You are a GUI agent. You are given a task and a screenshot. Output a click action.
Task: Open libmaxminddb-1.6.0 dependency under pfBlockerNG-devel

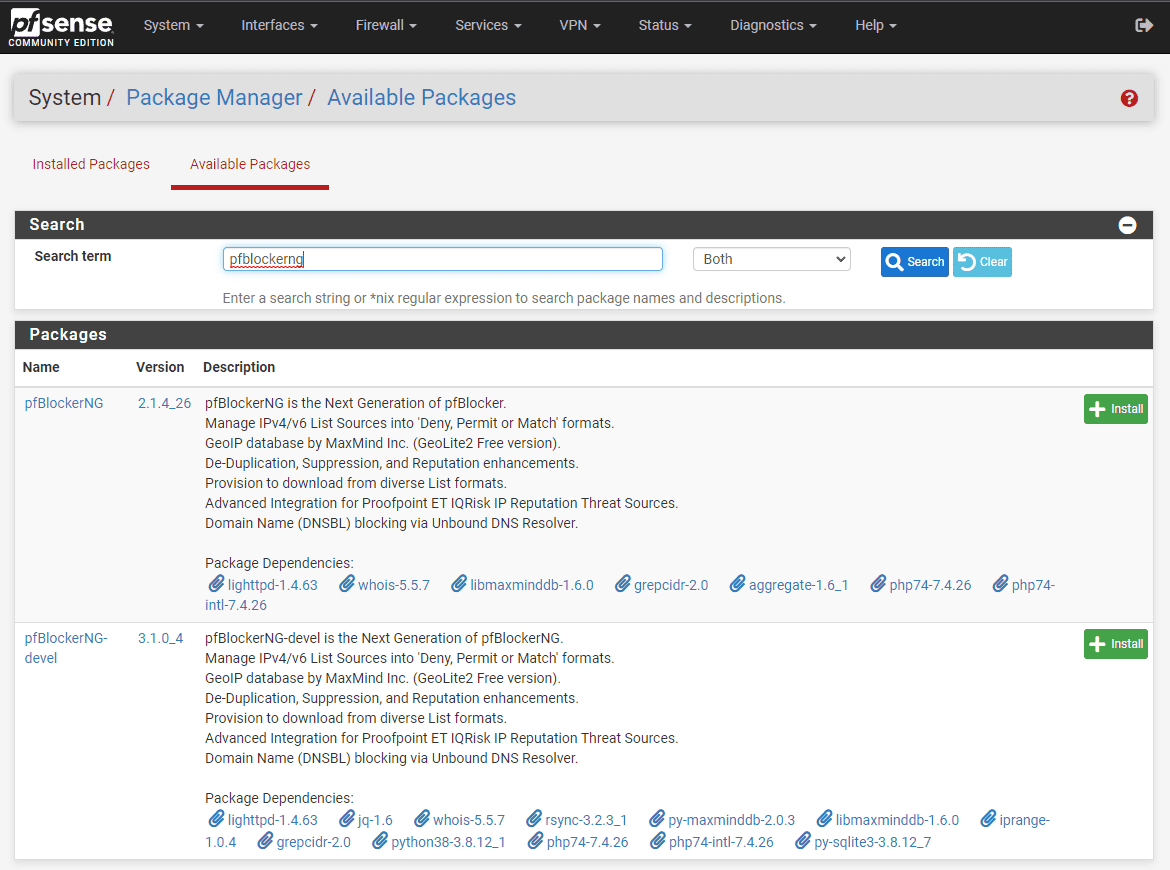[x=888, y=820]
